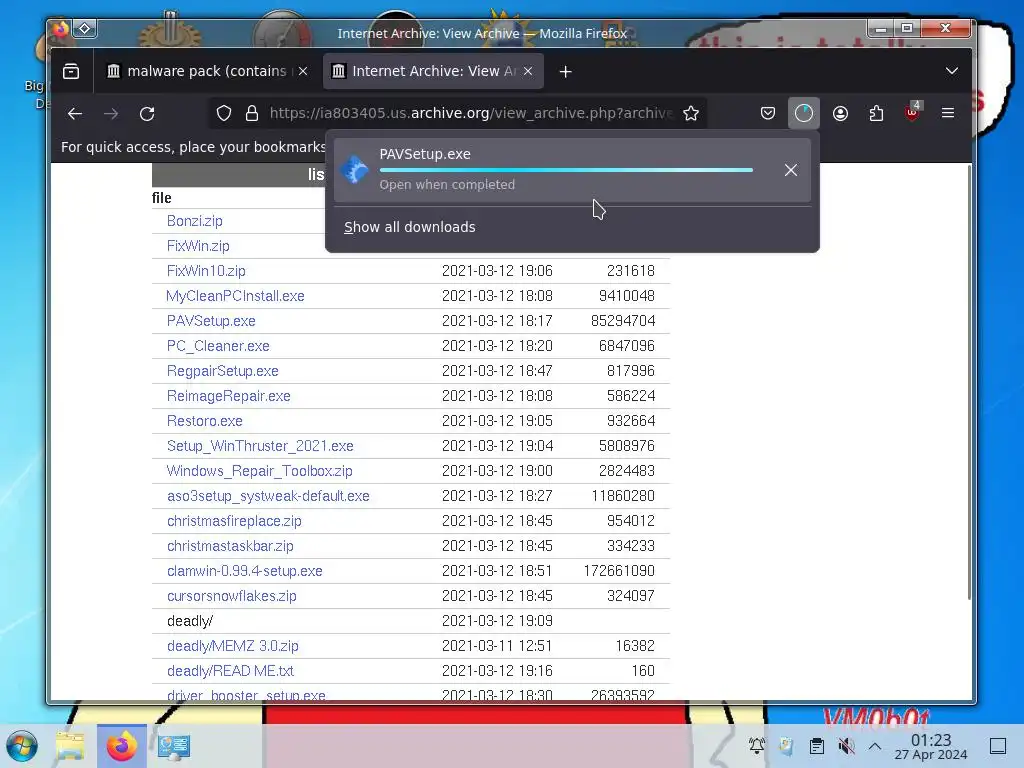
Task: Open the extensions puzzle icon
Action: point(876,114)
